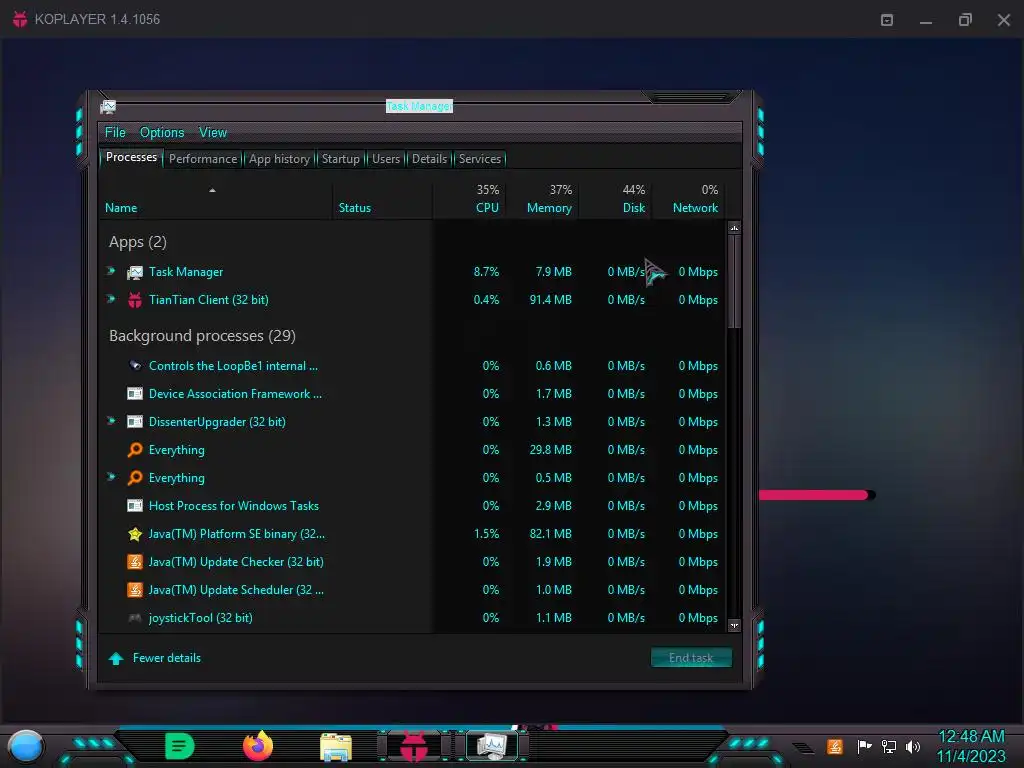Expand the TianTian Client app row

111,299
